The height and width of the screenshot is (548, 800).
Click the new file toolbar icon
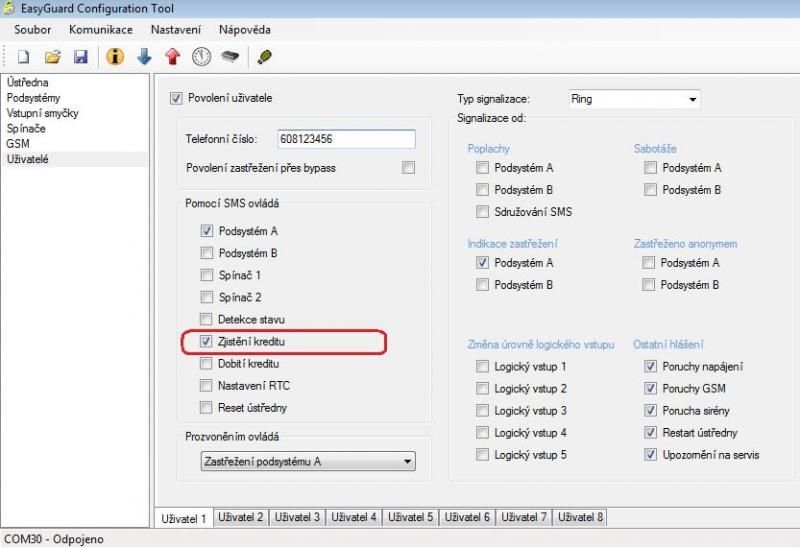pos(23,57)
